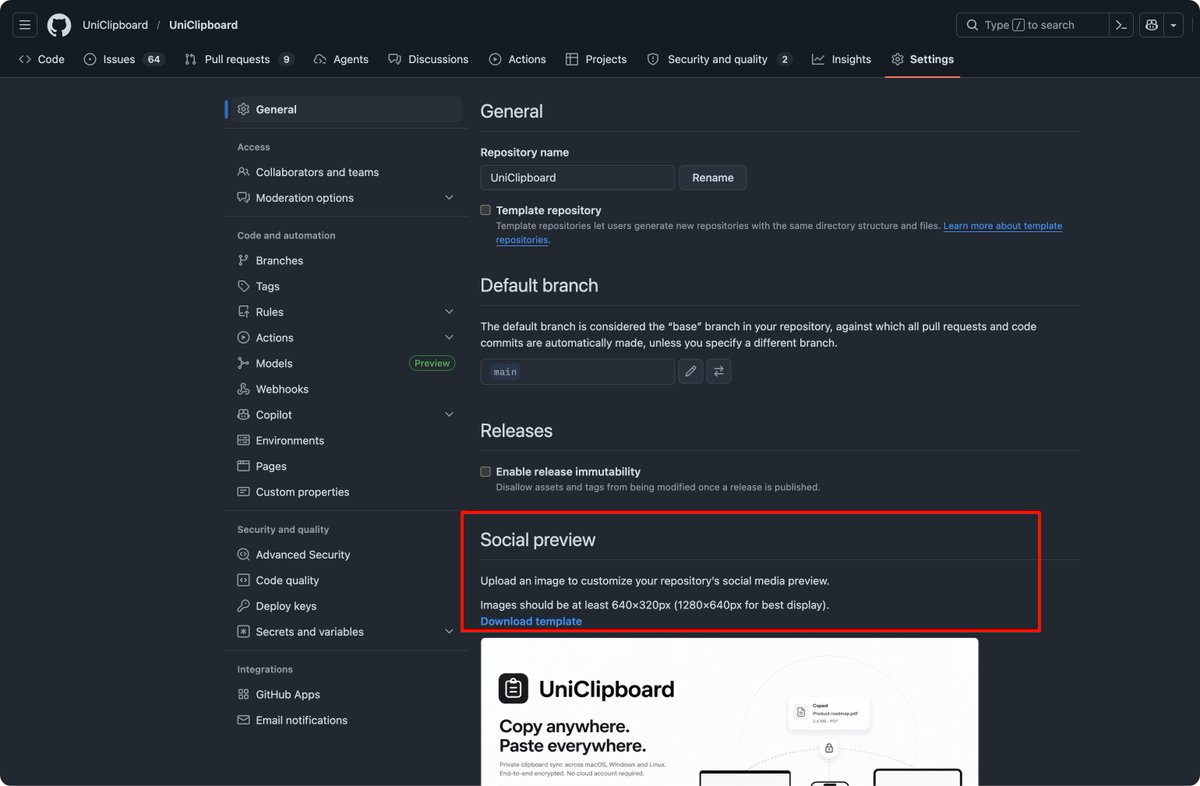
Task: Click the 'main' default branch field
Action: pos(577,372)
